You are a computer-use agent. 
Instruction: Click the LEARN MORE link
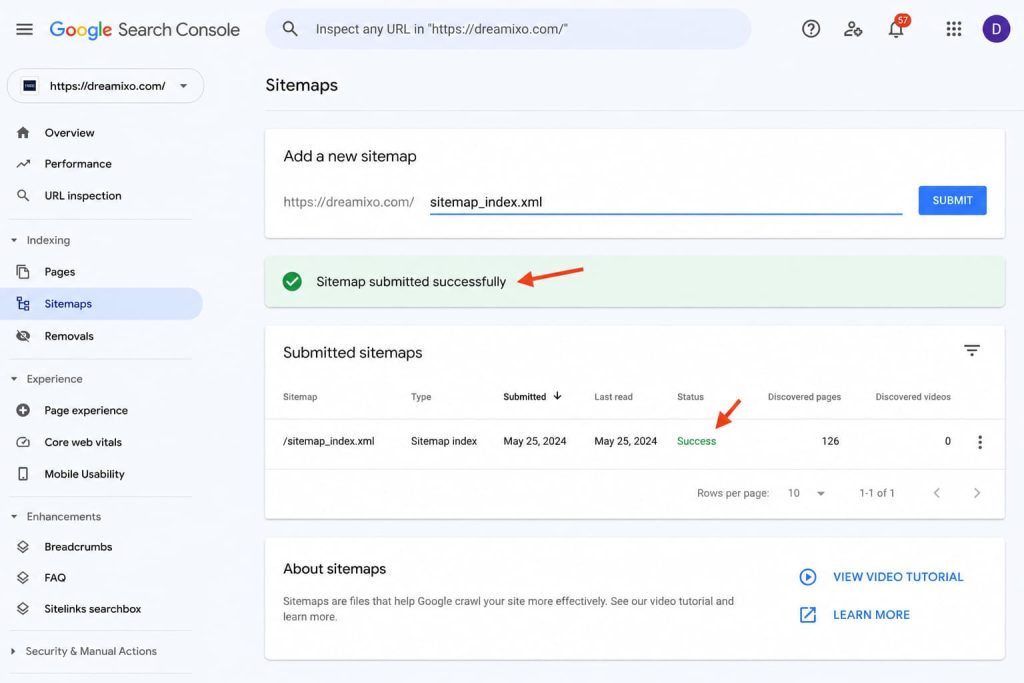[871, 614]
